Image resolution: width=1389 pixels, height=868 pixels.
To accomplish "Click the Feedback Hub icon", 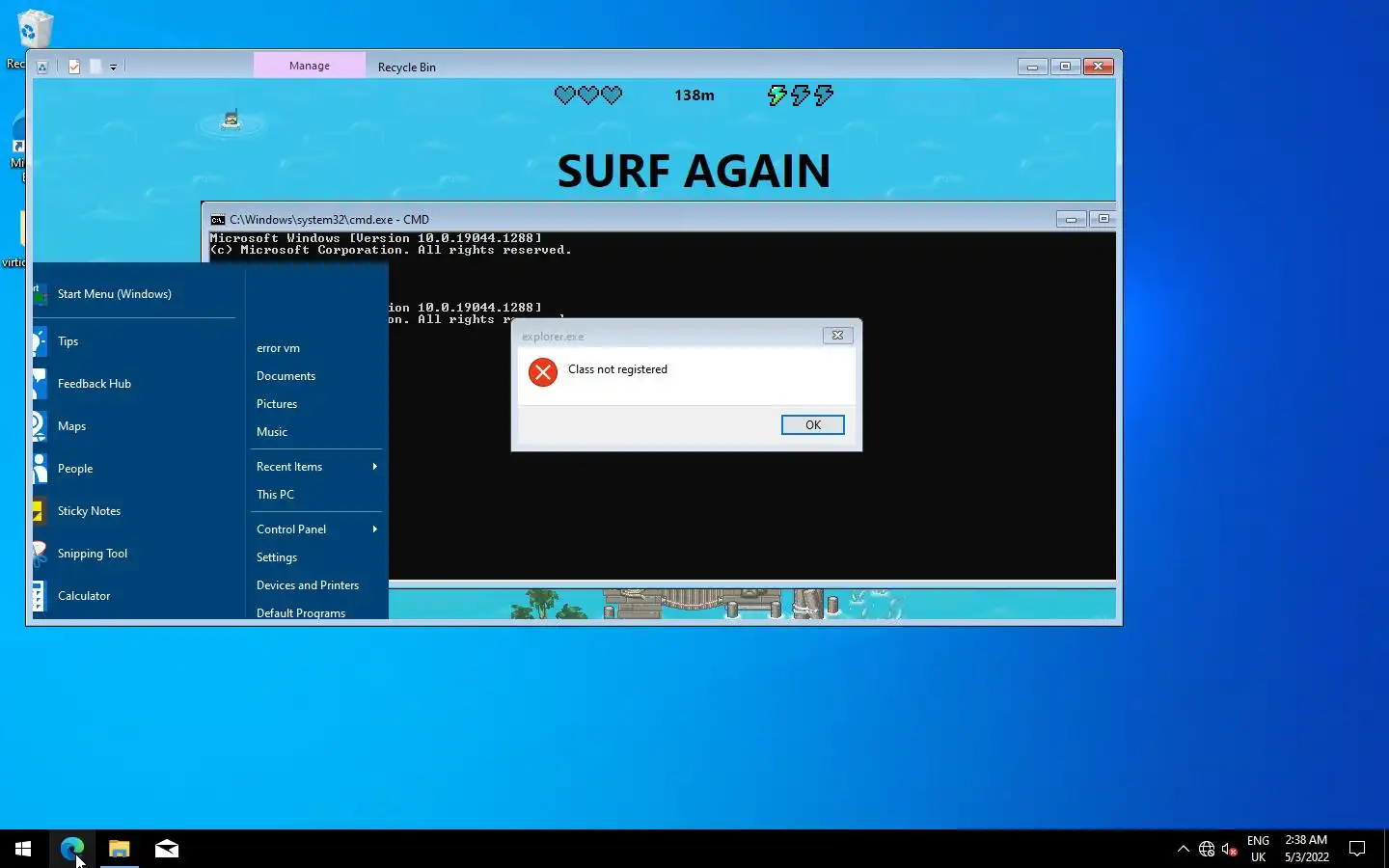I will tap(40, 384).
